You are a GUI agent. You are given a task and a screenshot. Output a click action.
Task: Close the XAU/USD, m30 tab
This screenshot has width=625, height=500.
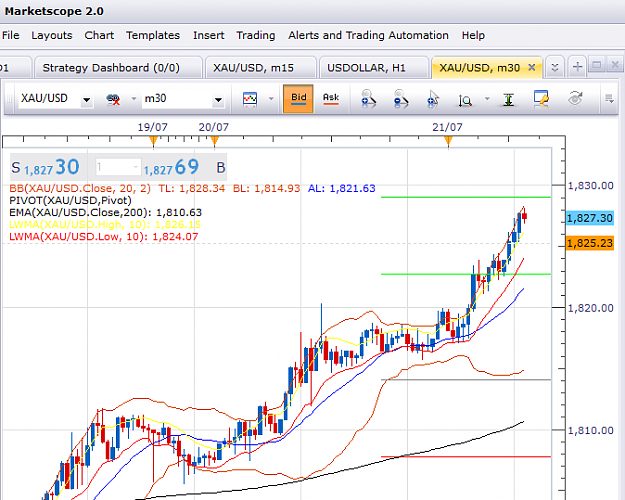point(531,67)
